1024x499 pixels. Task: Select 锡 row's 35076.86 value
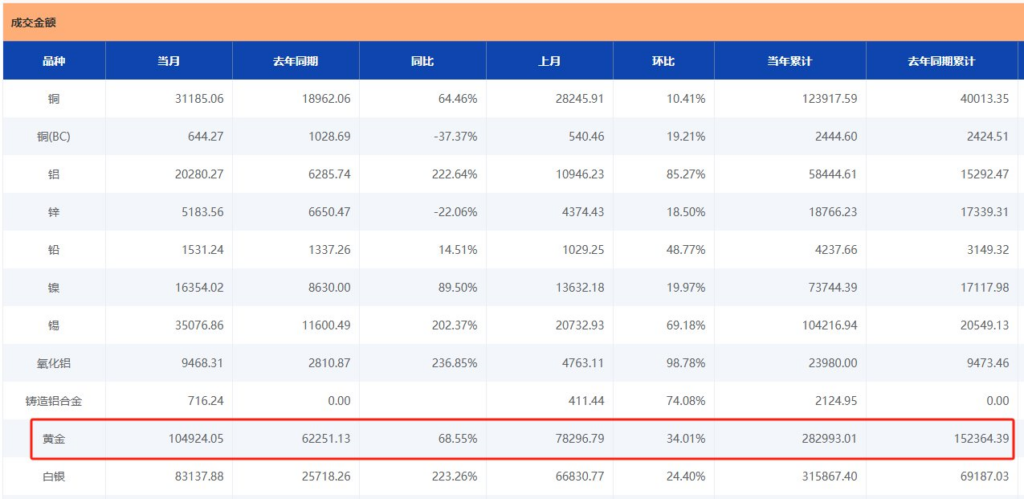[198, 325]
